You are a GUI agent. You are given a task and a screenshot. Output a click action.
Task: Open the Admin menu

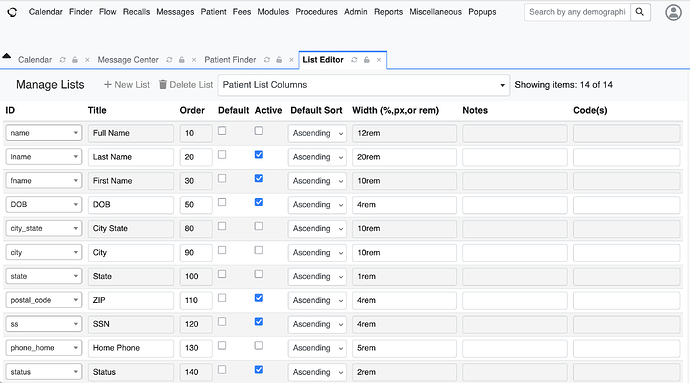click(356, 12)
